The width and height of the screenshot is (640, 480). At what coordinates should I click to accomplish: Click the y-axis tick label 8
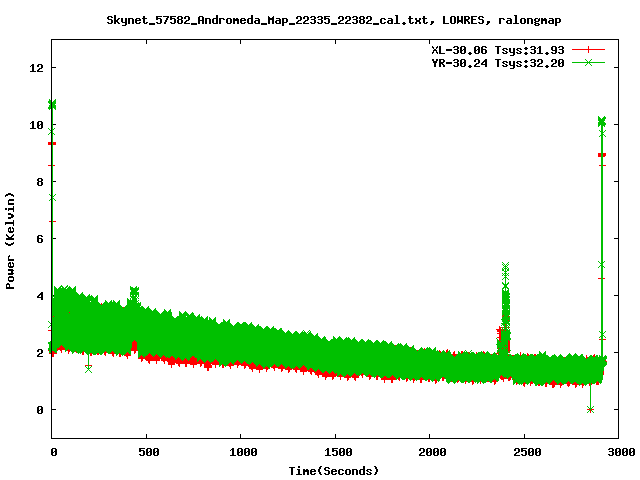pyautogui.click(x=40, y=182)
